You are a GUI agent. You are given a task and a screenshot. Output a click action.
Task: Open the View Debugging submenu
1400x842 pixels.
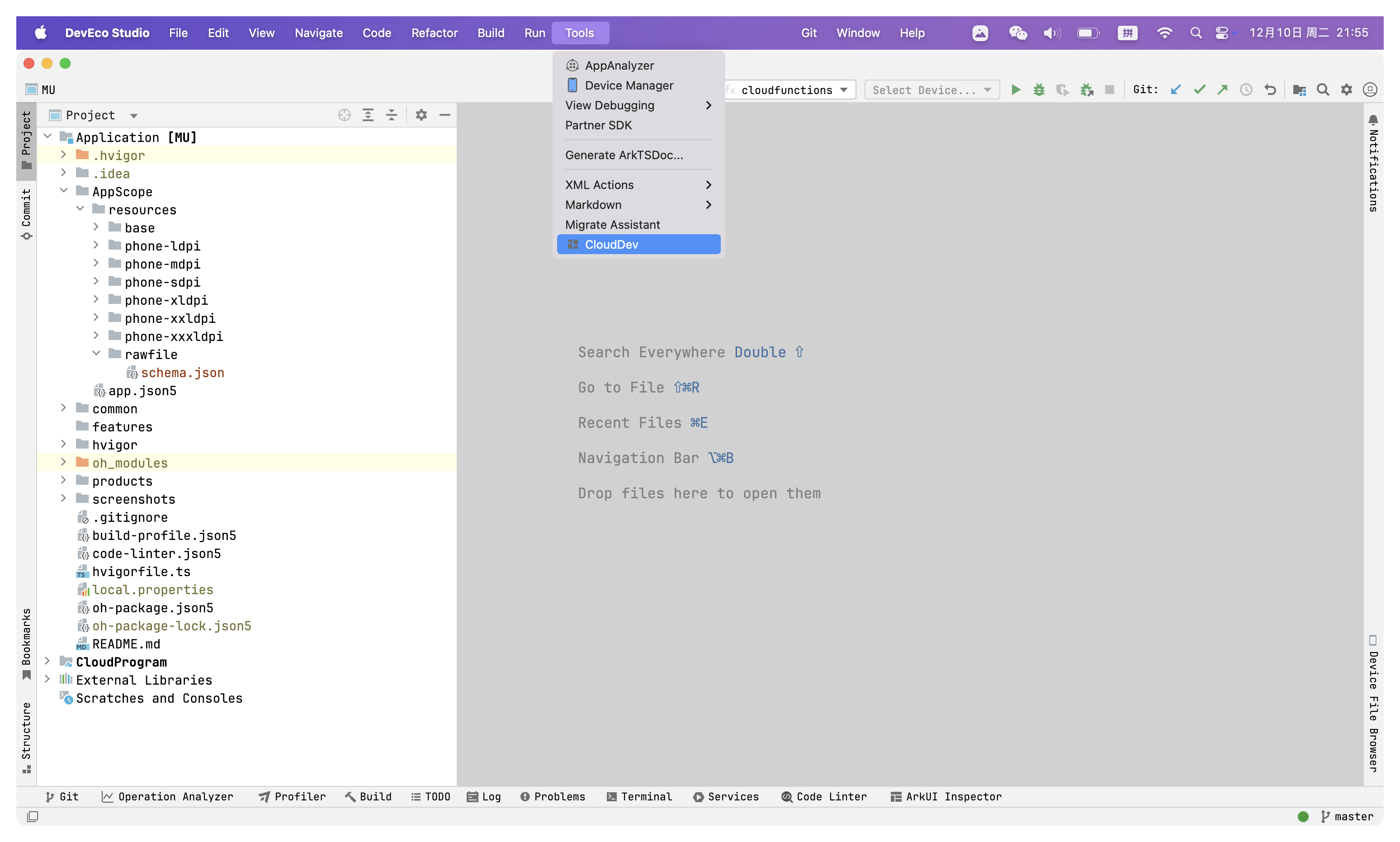[x=638, y=105]
